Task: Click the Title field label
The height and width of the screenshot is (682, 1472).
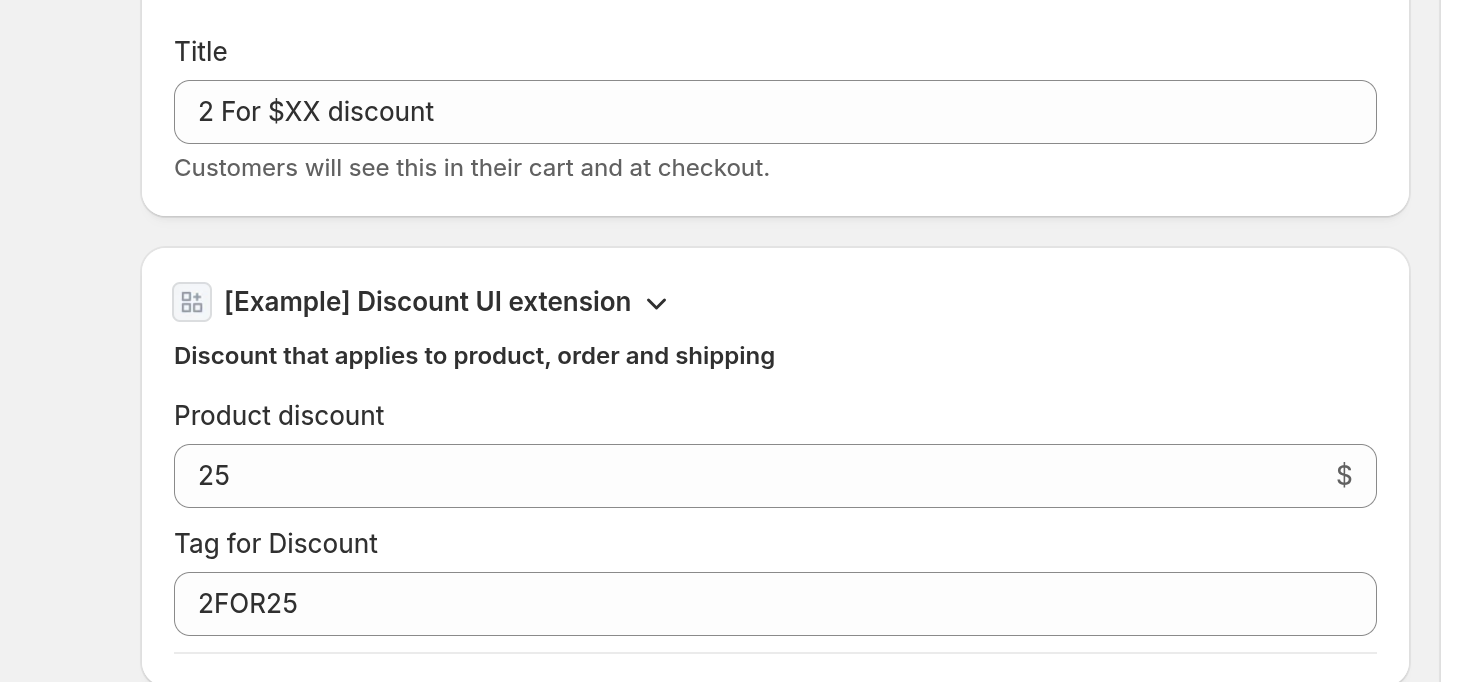Action: 201,52
